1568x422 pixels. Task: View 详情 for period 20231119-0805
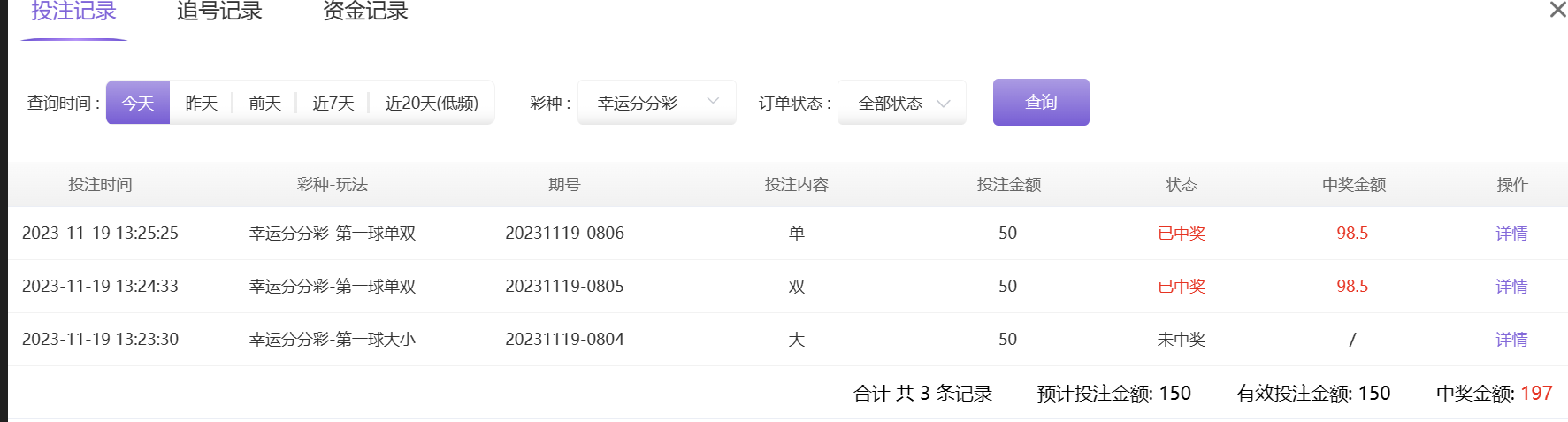coord(1511,287)
